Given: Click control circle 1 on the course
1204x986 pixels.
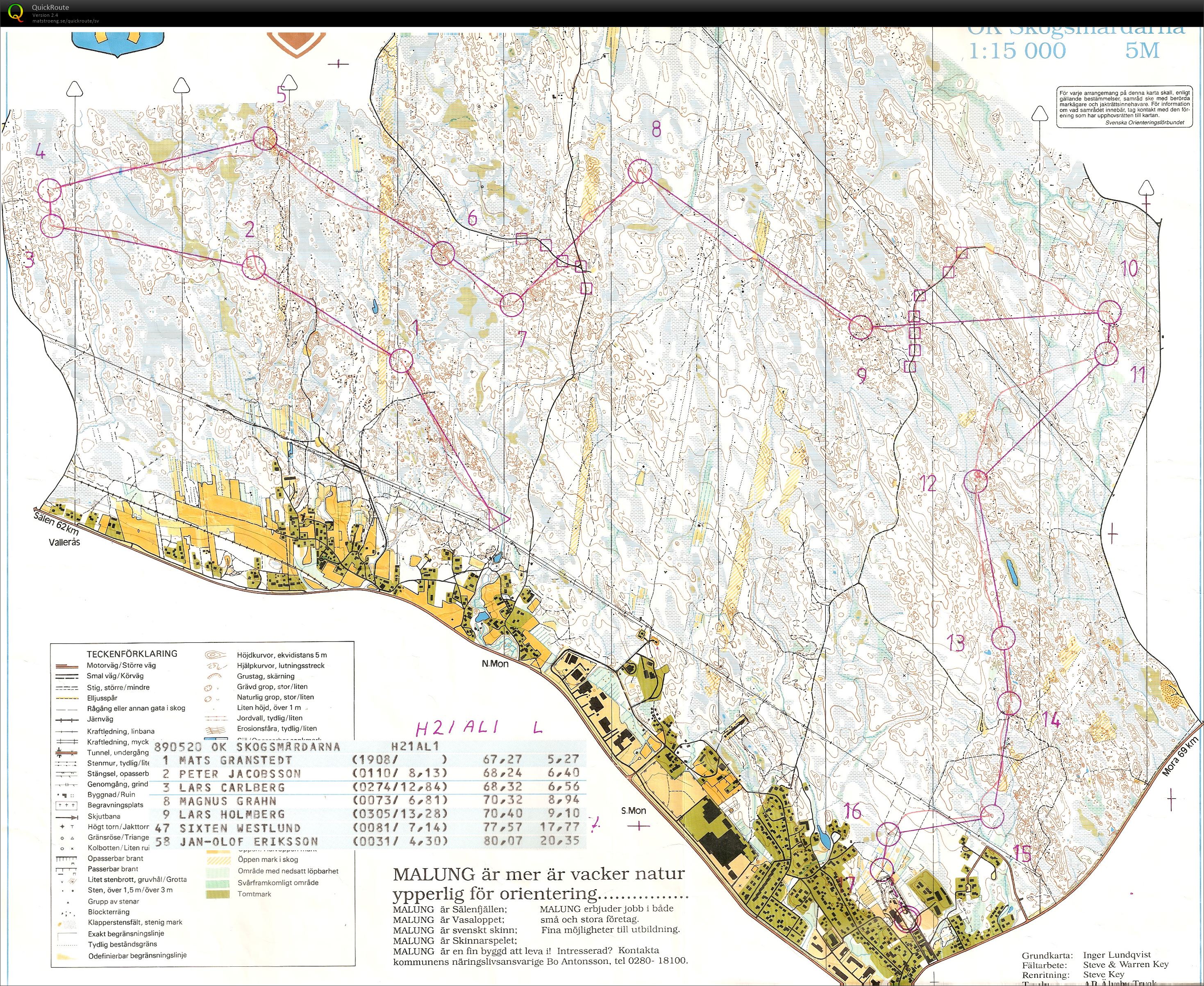Looking at the screenshot, I should point(401,361).
